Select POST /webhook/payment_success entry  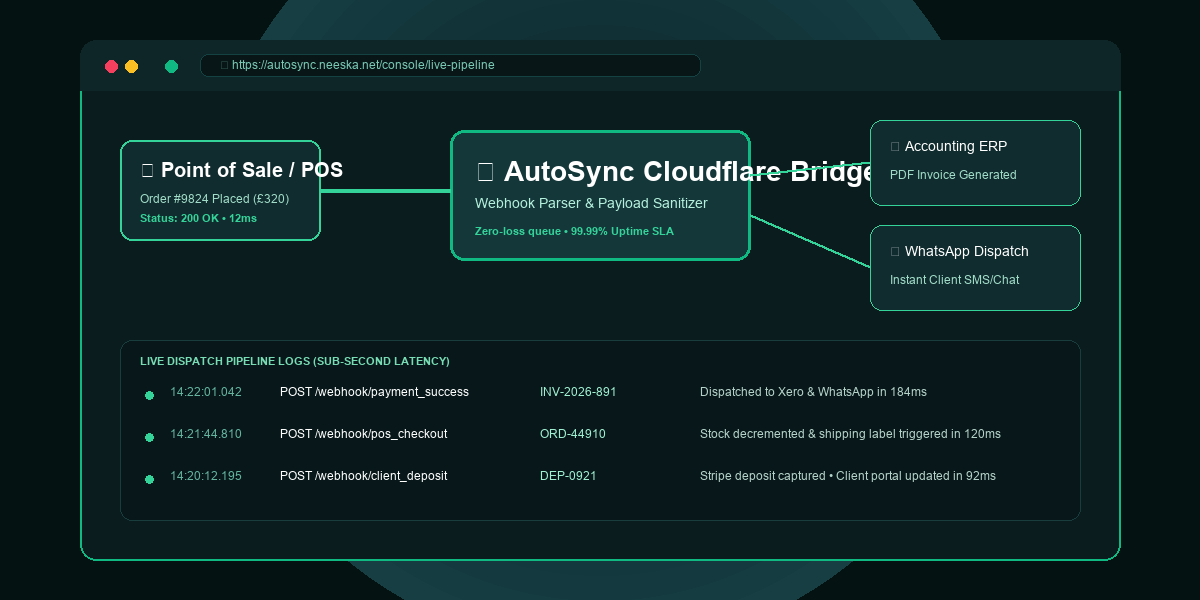point(374,392)
